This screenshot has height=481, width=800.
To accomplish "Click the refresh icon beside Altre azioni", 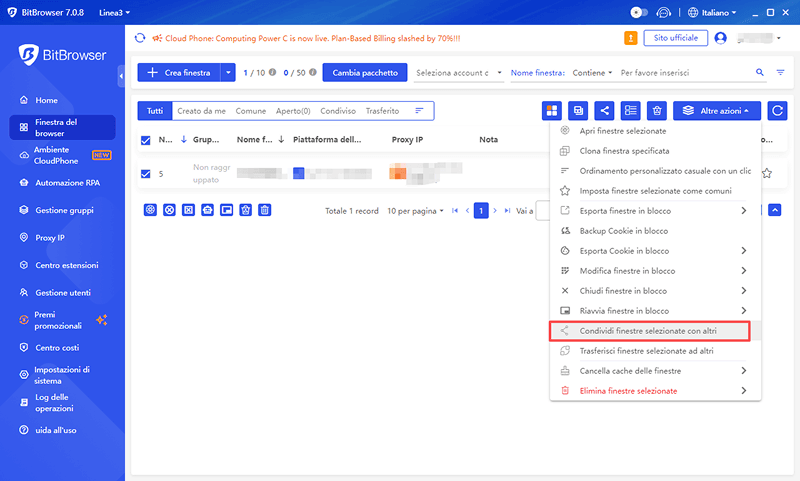I will [x=776, y=111].
